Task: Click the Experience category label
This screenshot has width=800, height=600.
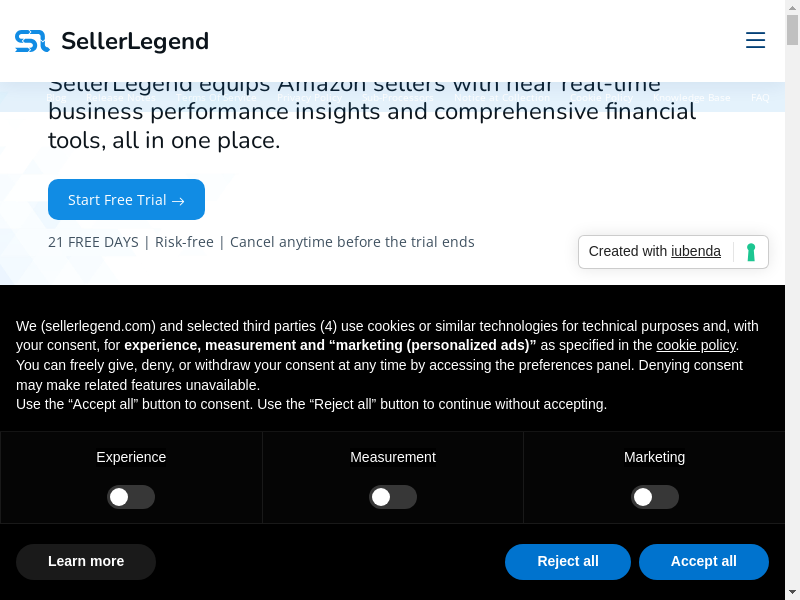Action: click(x=131, y=457)
